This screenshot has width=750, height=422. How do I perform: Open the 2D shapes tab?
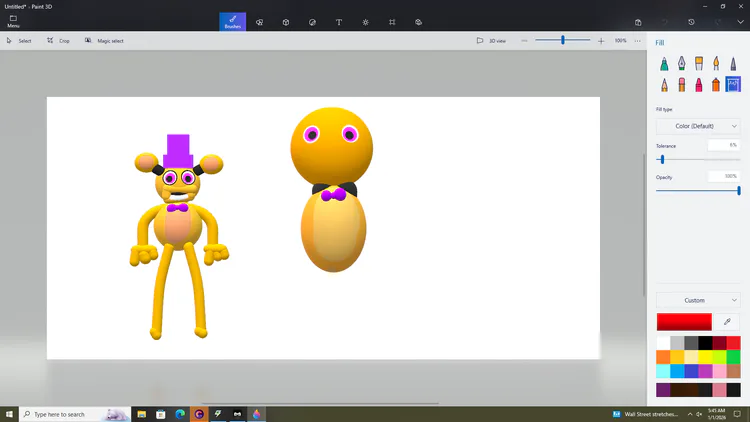click(x=259, y=22)
